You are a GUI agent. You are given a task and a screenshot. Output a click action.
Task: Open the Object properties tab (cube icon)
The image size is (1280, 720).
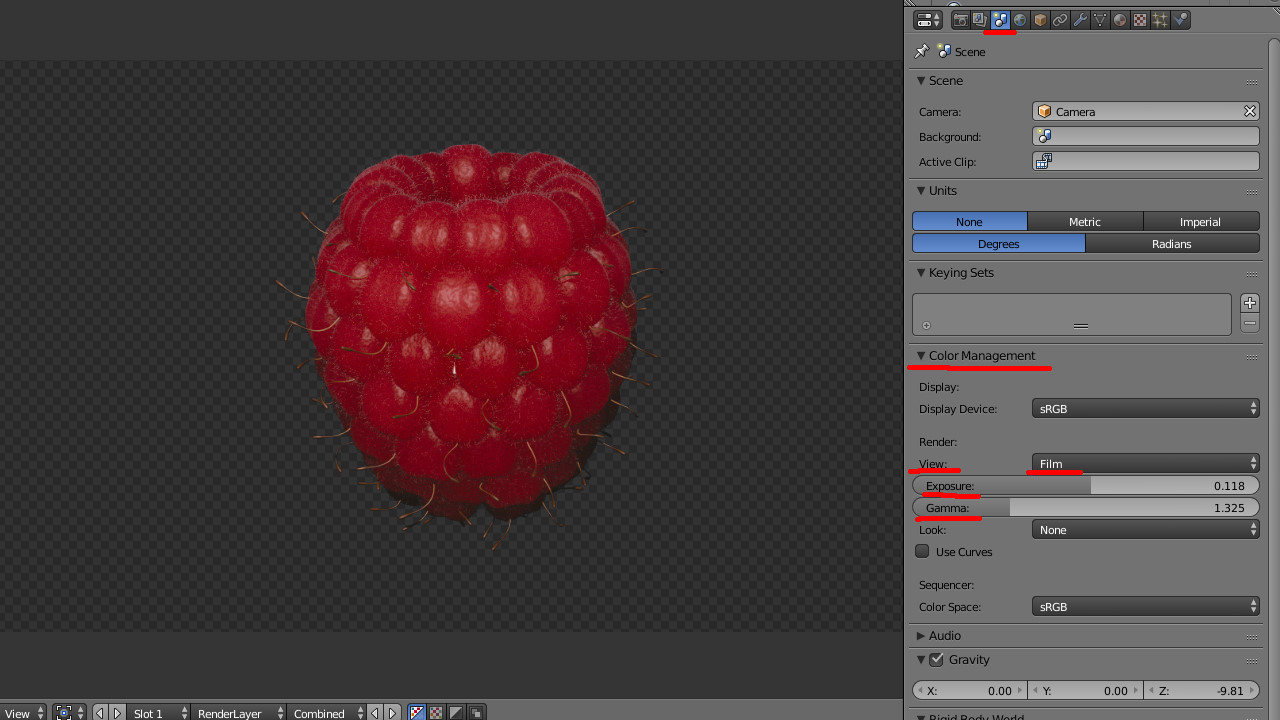point(1040,20)
